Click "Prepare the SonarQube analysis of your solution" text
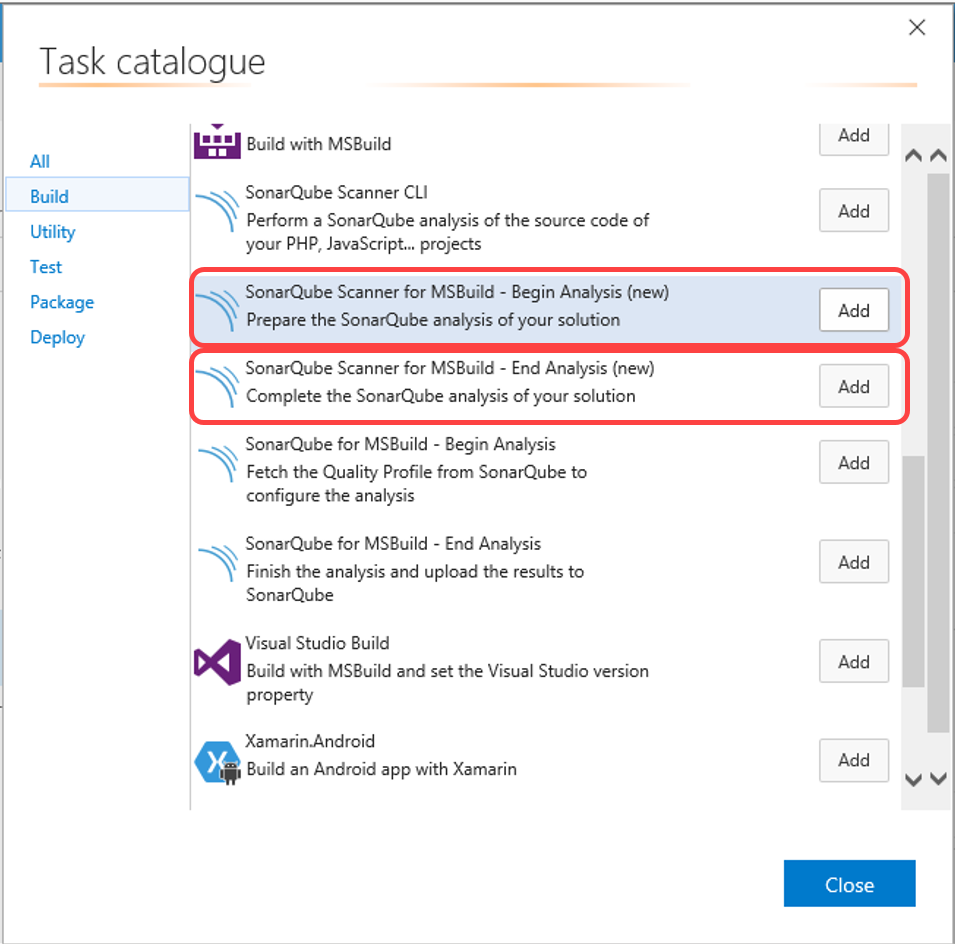Viewport: 955px width, 944px height. [433, 320]
